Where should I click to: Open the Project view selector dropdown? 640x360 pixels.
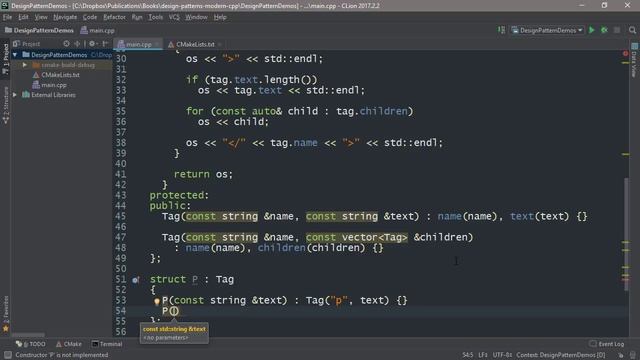click(27, 44)
